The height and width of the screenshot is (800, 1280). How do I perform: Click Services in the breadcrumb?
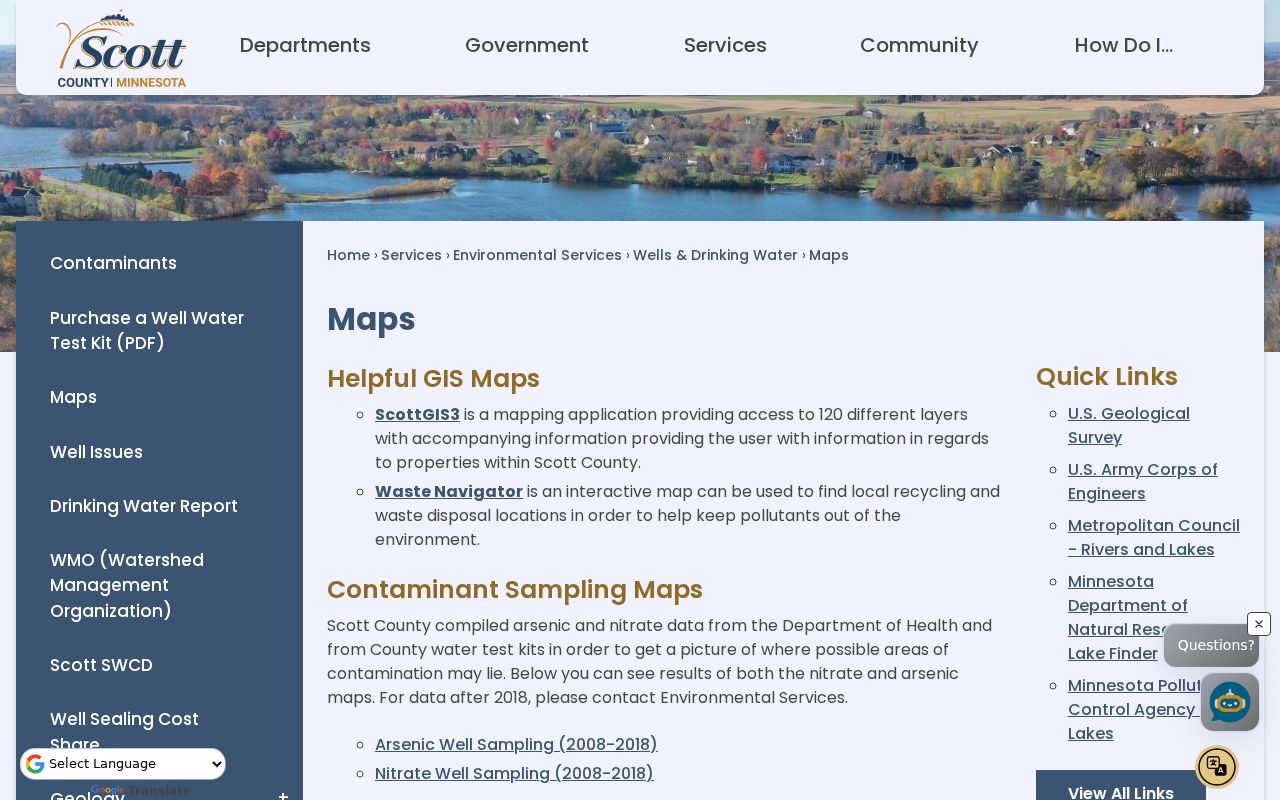pos(411,255)
